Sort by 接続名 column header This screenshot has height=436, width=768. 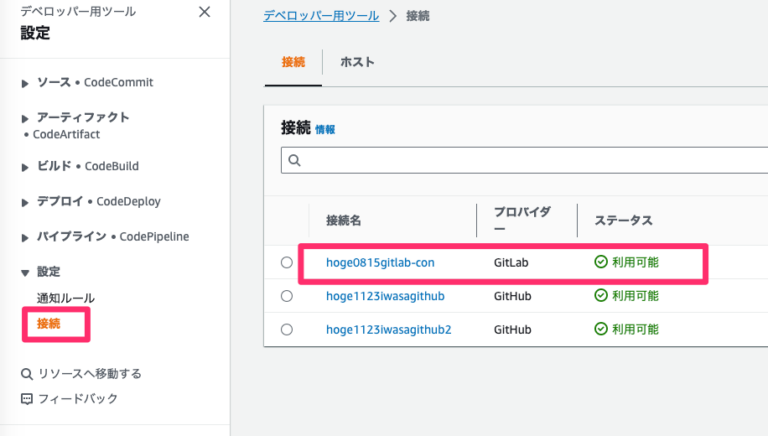(344, 220)
